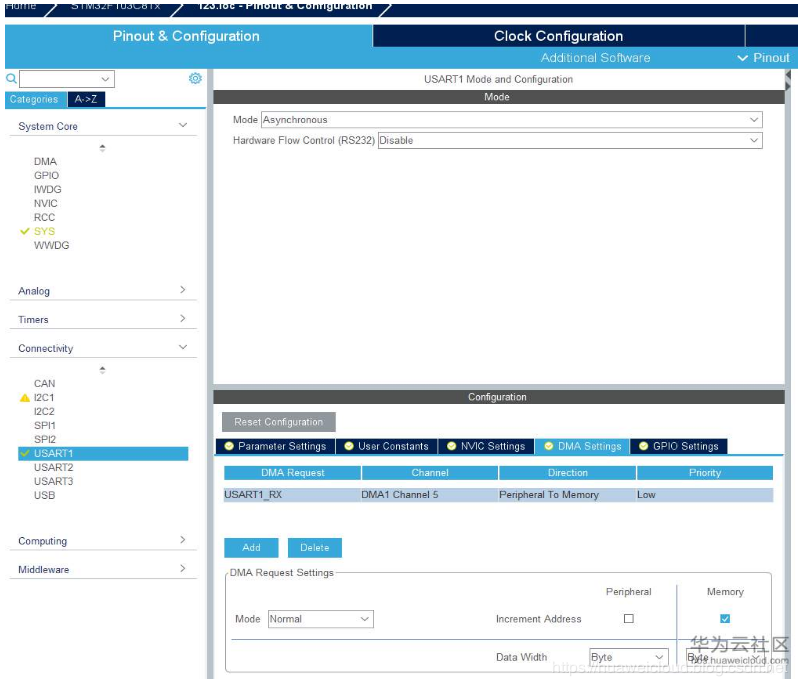
Task: Open the USART1 Mode dropdown
Action: pyautogui.click(x=511, y=120)
